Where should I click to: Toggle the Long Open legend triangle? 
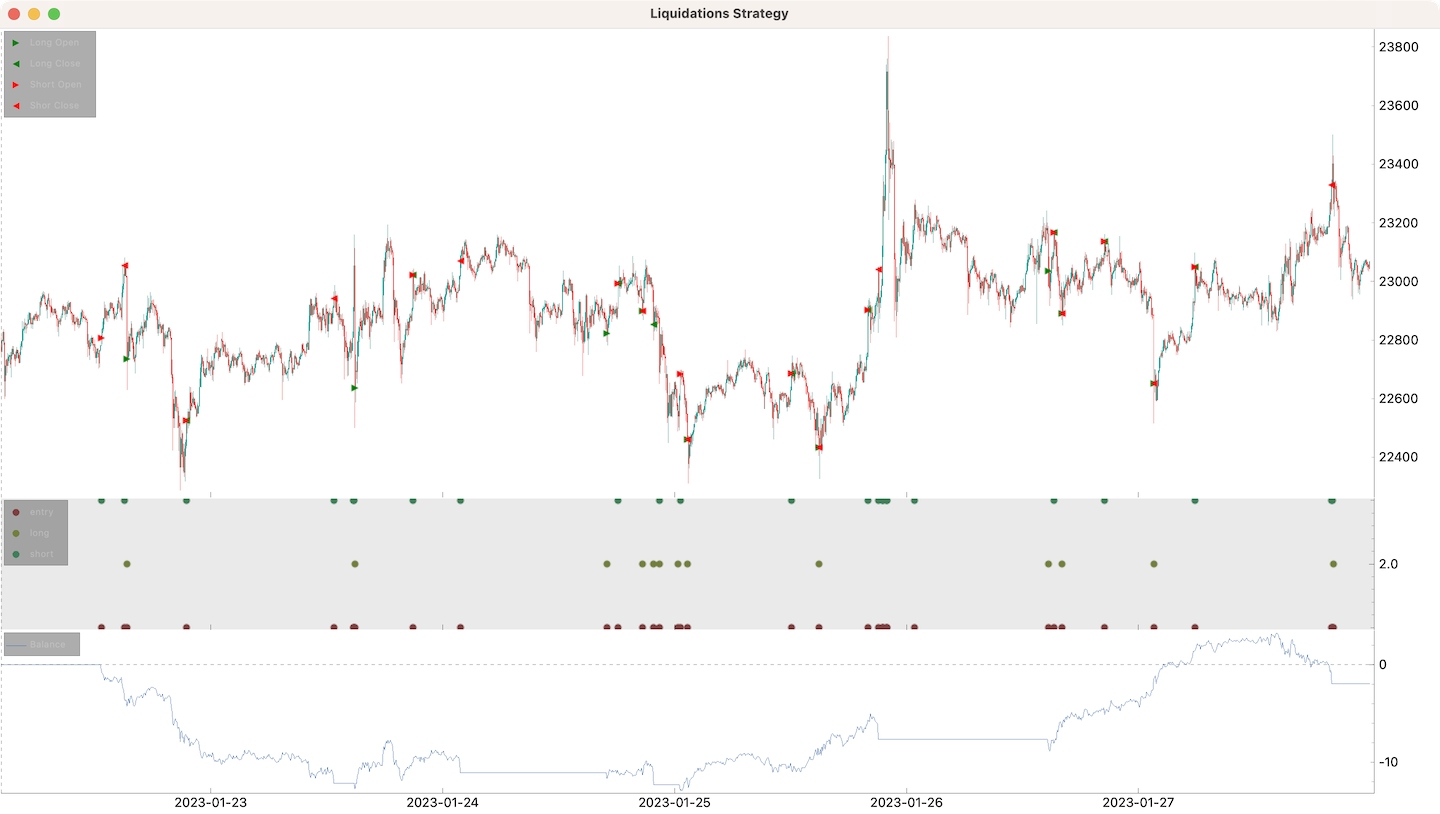16,43
